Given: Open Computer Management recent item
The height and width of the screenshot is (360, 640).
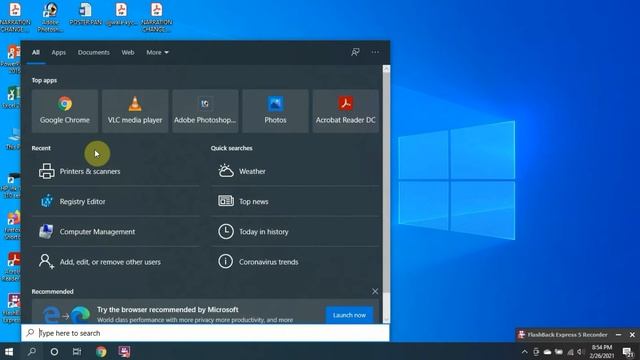Looking at the screenshot, I should point(116,232).
